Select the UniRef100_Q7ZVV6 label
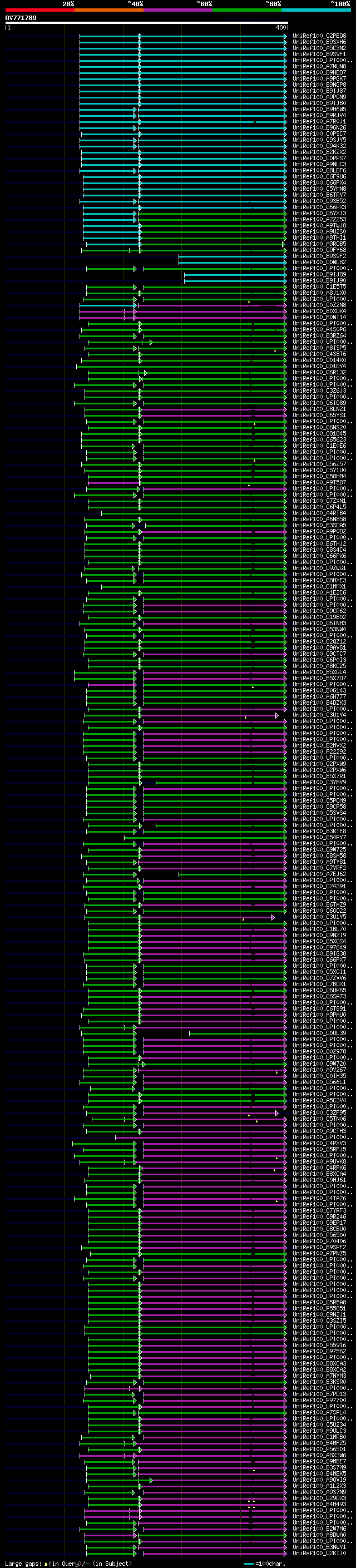356x1568 pixels. (319, 978)
